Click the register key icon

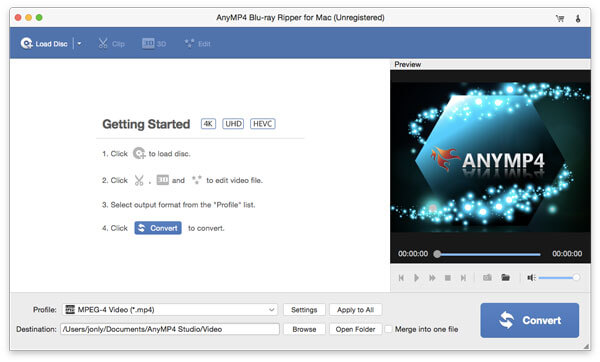click(578, 18)
